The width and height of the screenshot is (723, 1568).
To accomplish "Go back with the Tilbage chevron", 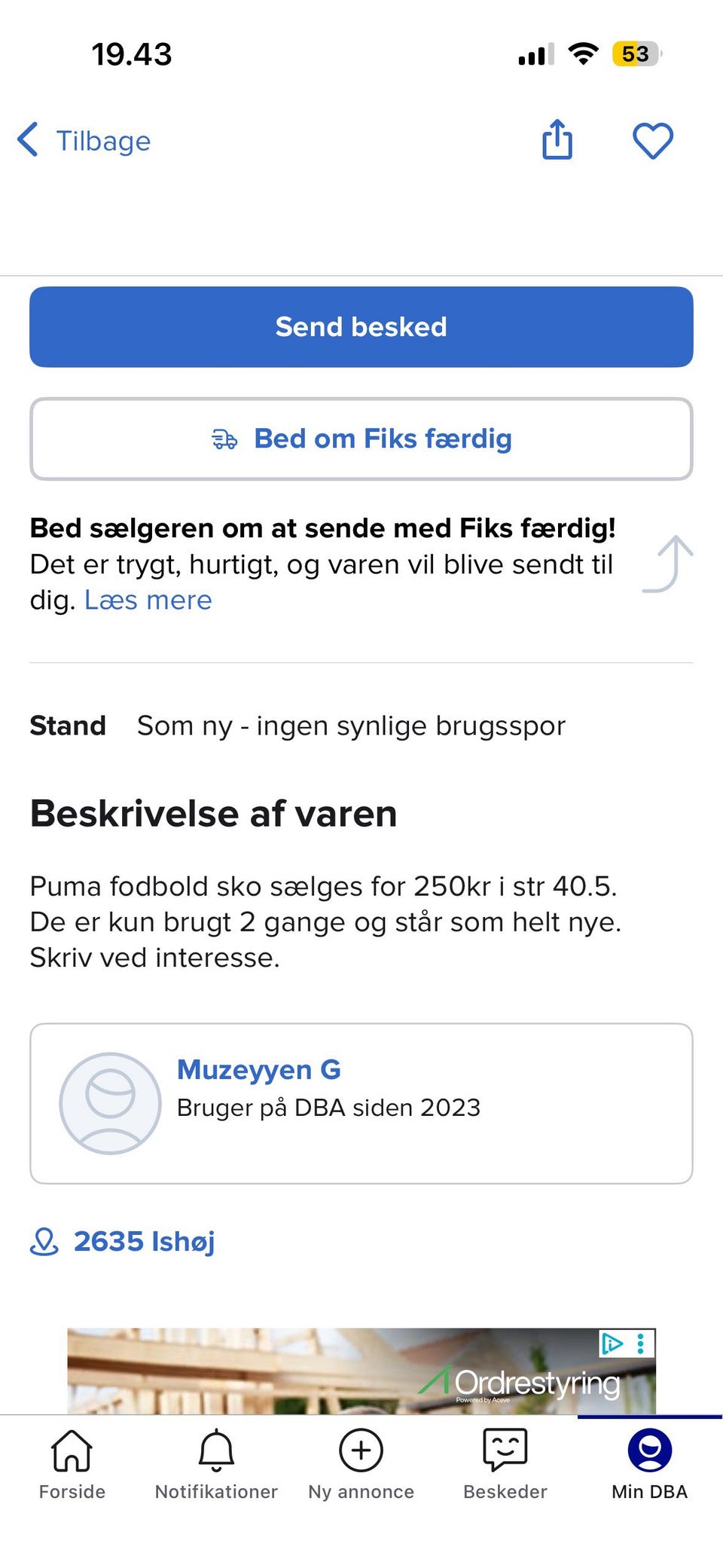I will (29, 140).
